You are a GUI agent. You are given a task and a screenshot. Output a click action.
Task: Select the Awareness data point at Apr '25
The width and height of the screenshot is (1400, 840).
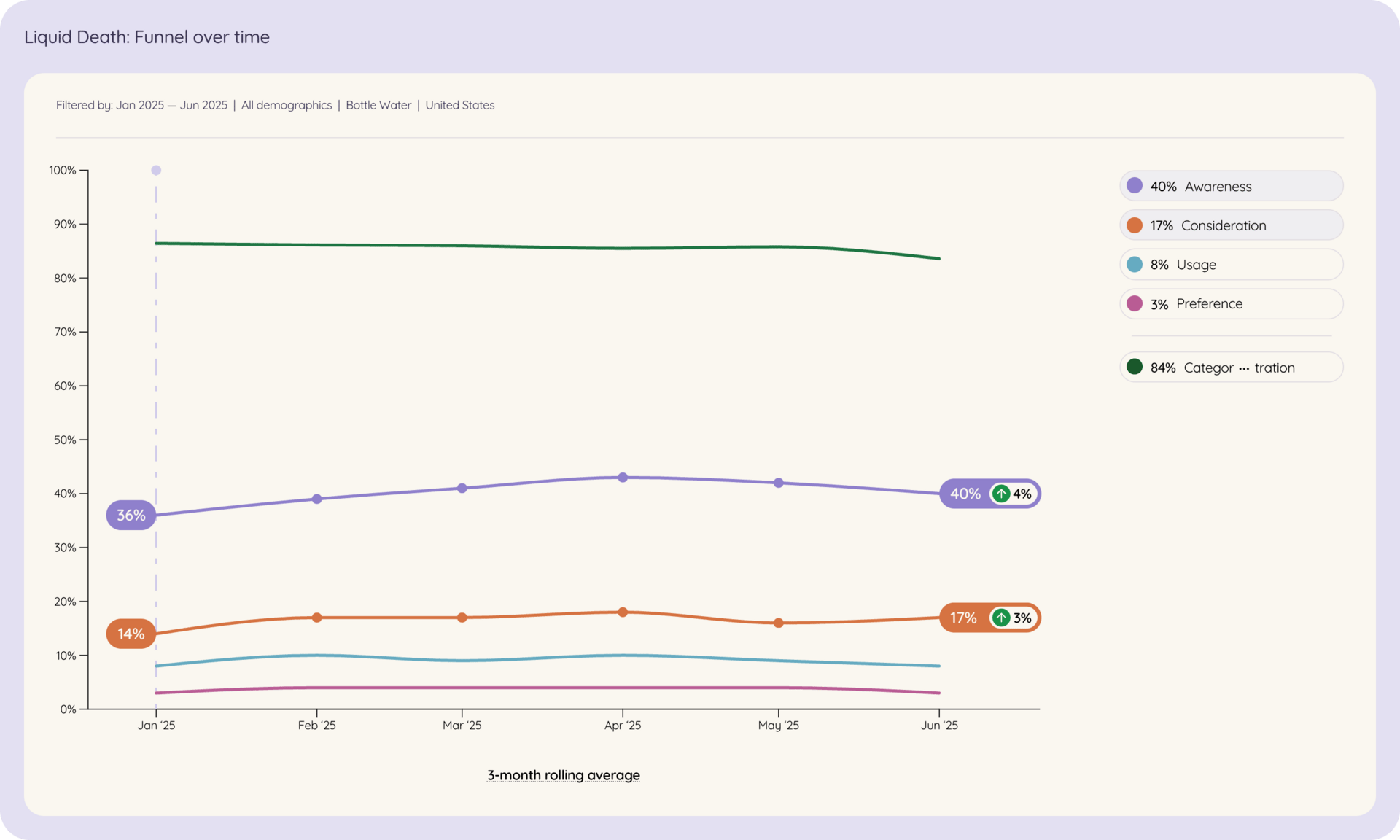pyautogui.click(x=623, y=478)
